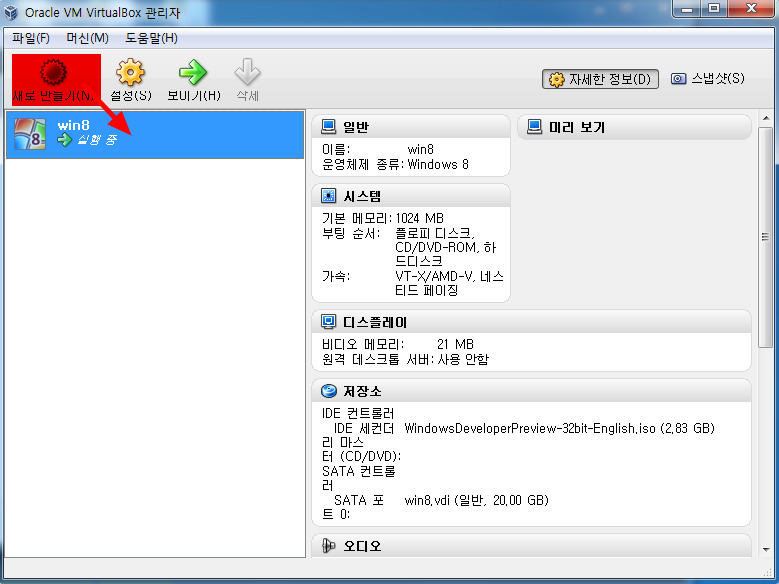779x584 pixels.
Task: Click the Audio (오디오) speaker icon
Action: pos(328,546)
